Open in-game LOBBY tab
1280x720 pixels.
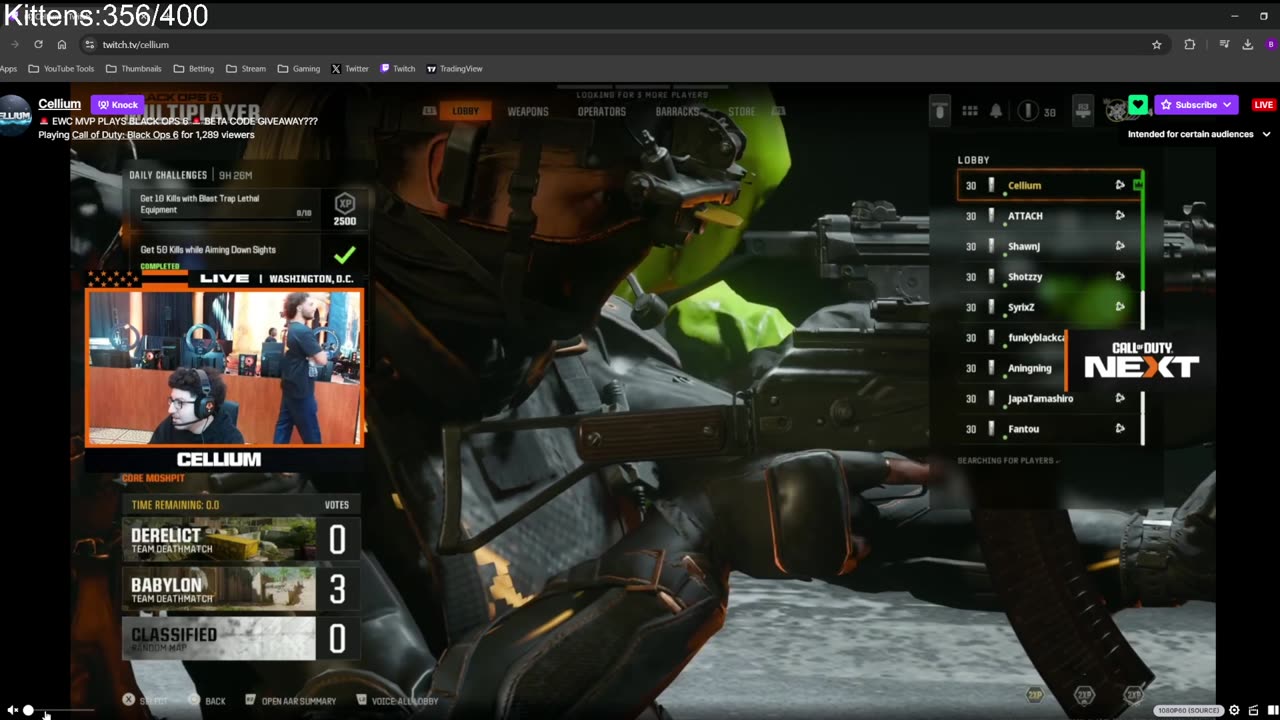(x=465, y=111)
